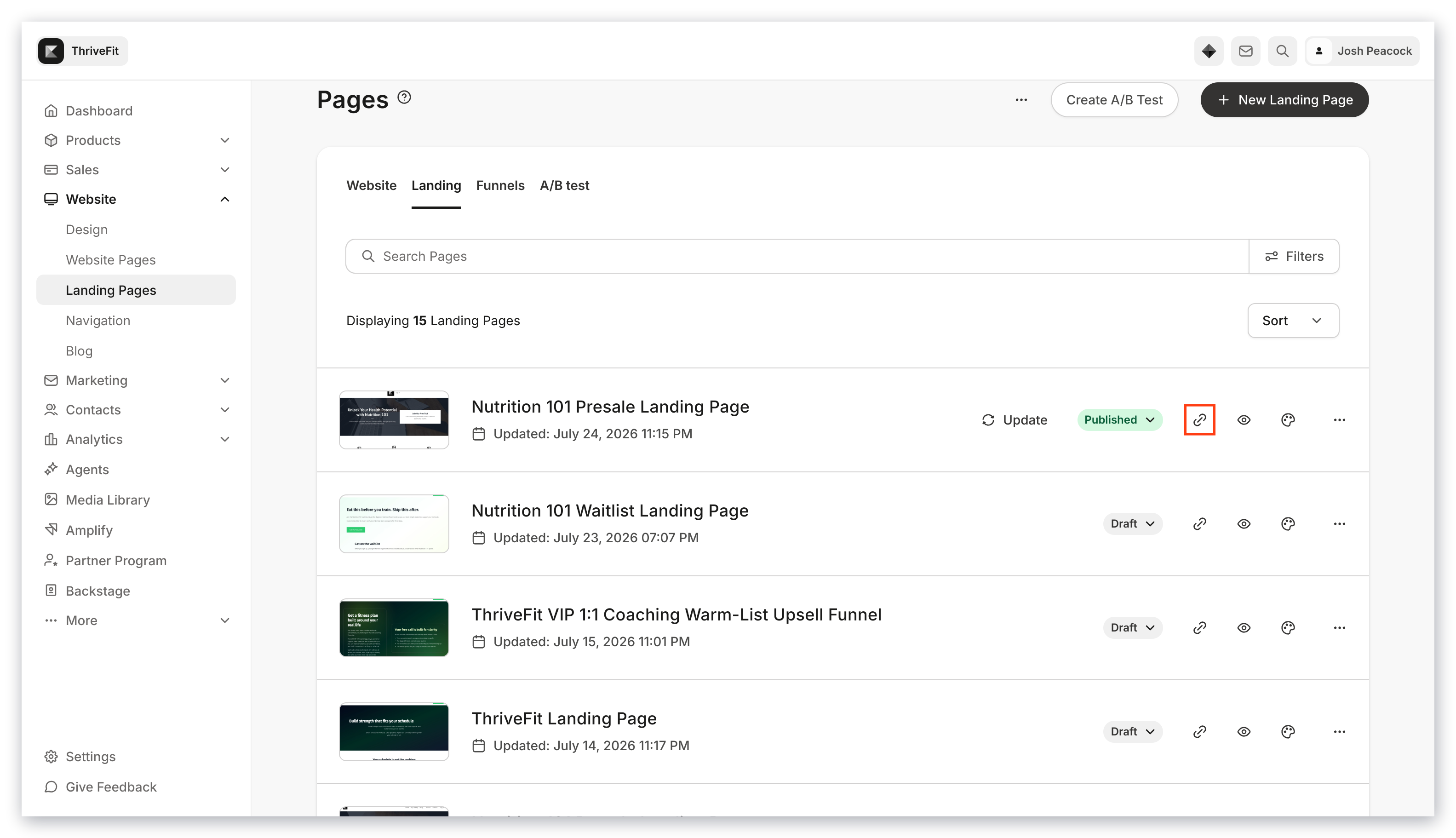The height and width of the screenshot is (838, 1456).
Task: Open the Sort dropdown
Action: [1293, 321]
